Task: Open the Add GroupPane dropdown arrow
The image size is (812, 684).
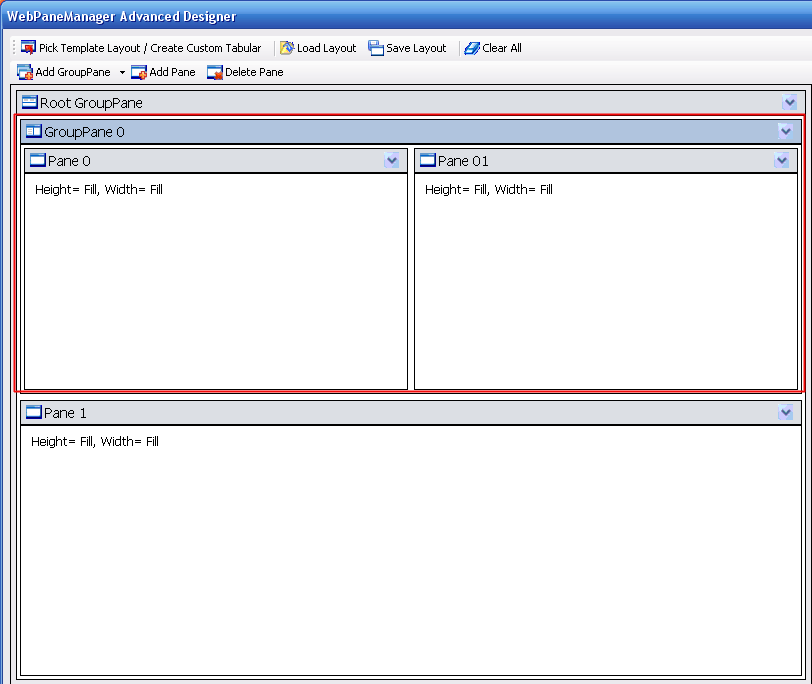Action: click(x=122, y=73)
